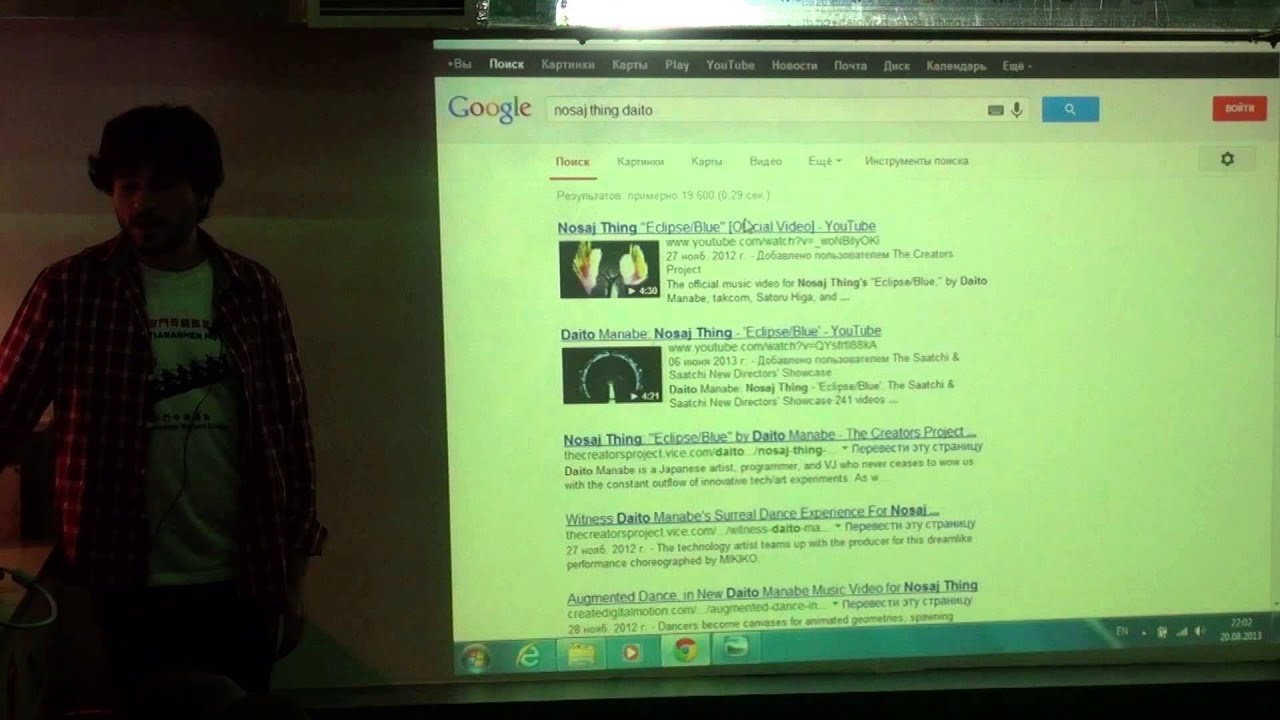
Task: Click the URL www.youtube.com/watch?v=_woNBiIyOKI
Action: (772, 241)
